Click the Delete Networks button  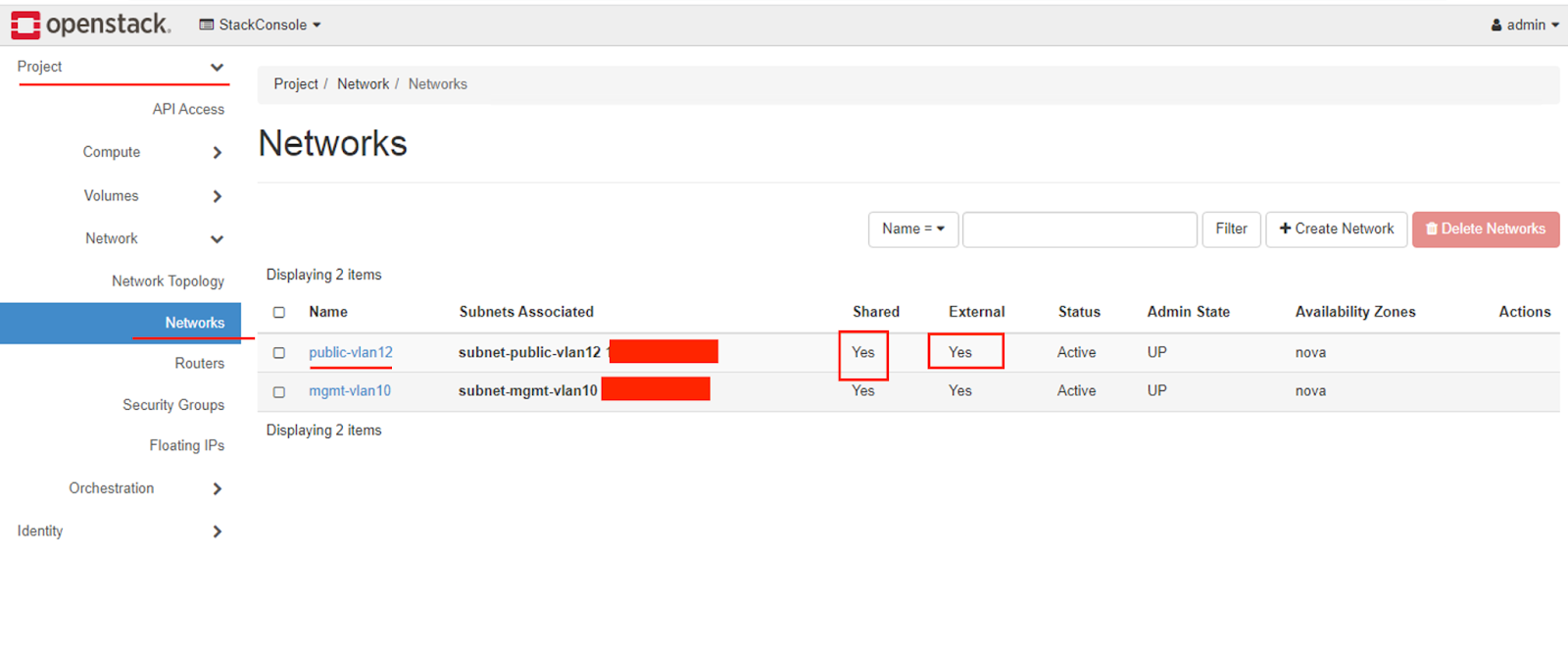pyautogui.click(x=1486, y=229)
